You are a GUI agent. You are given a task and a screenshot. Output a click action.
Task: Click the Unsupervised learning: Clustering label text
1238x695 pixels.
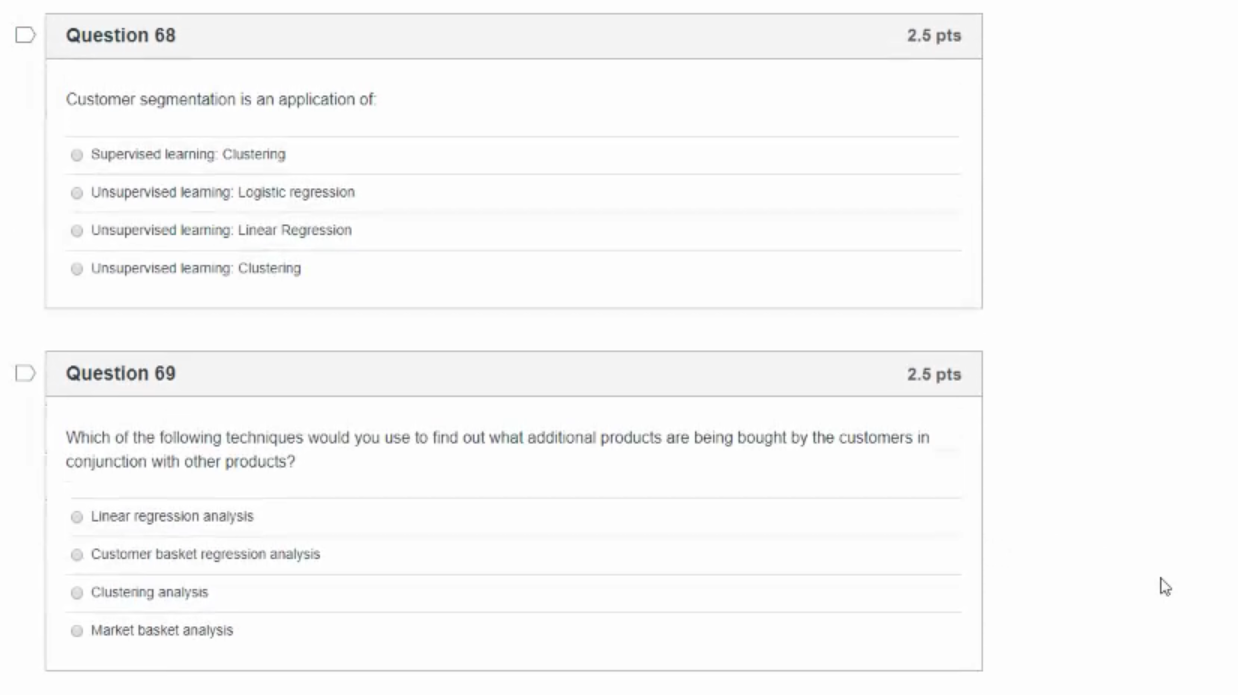coord(196,269)
